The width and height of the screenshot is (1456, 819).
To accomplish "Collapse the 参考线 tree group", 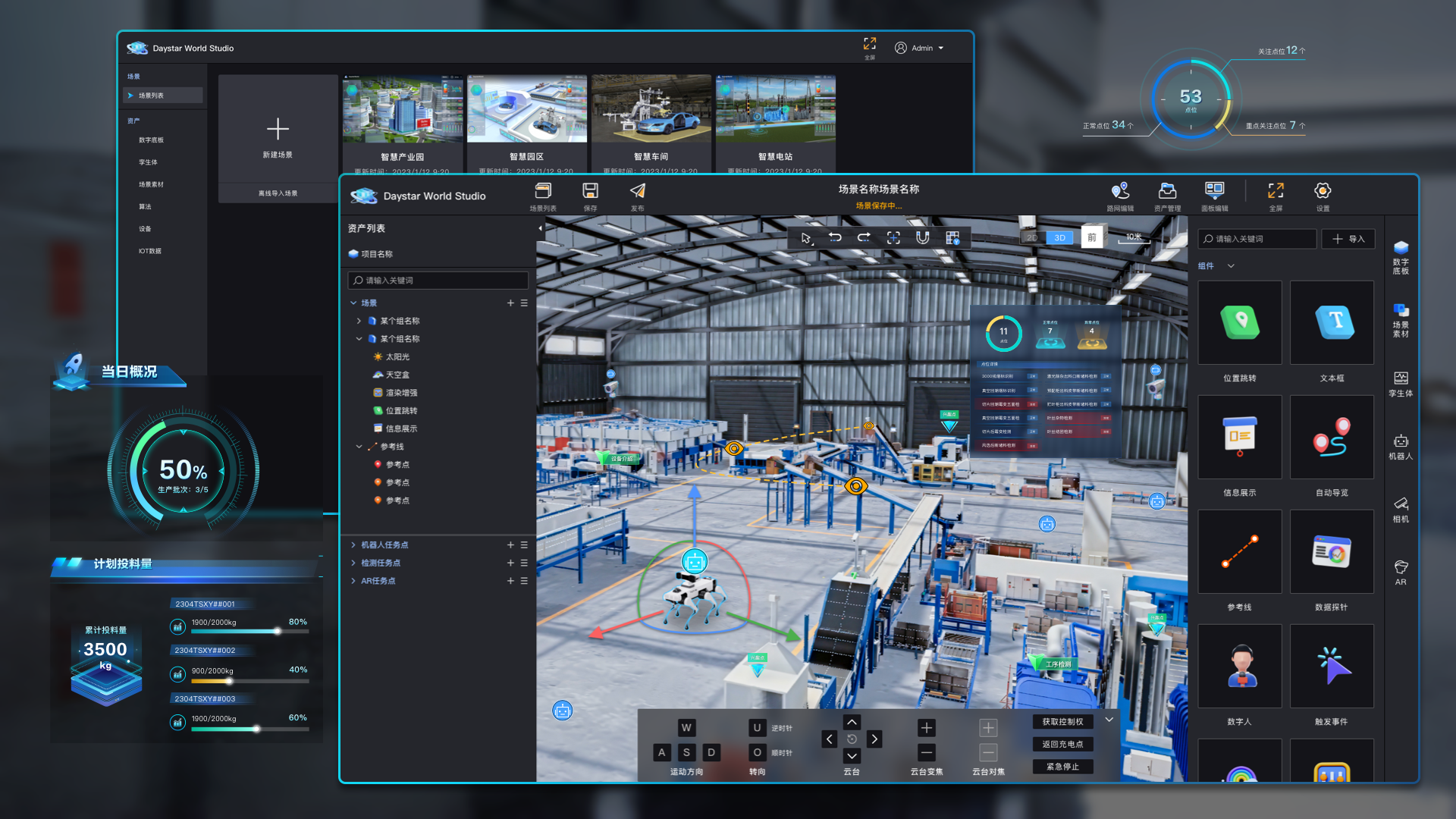I will point(359,447).
